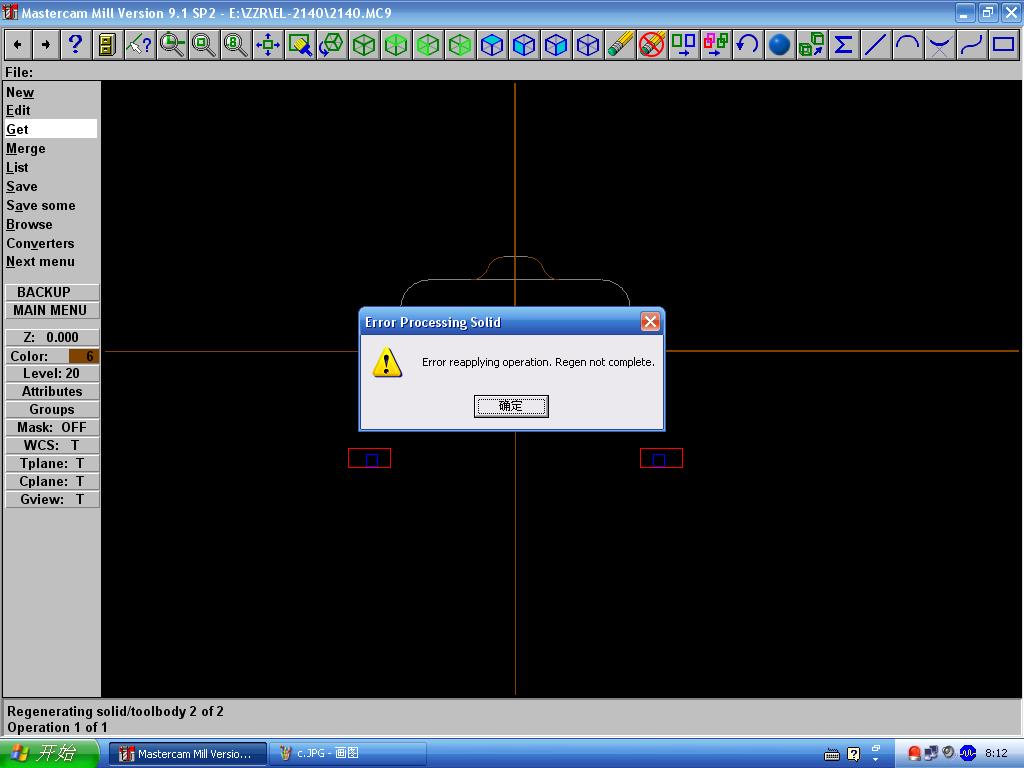The width and height of the screenshot is (1024, 768).
Task: Select the Delete eraser pencil icon
Action: pyautogui.click(x=620, y=45)
